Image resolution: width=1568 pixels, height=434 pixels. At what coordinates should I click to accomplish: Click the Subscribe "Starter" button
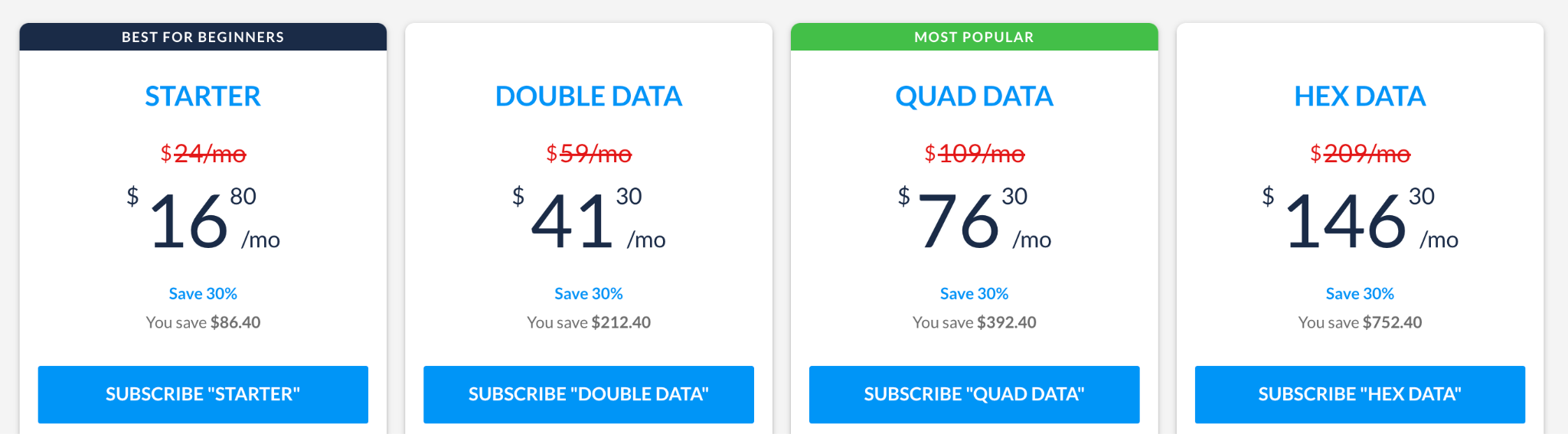203,394
